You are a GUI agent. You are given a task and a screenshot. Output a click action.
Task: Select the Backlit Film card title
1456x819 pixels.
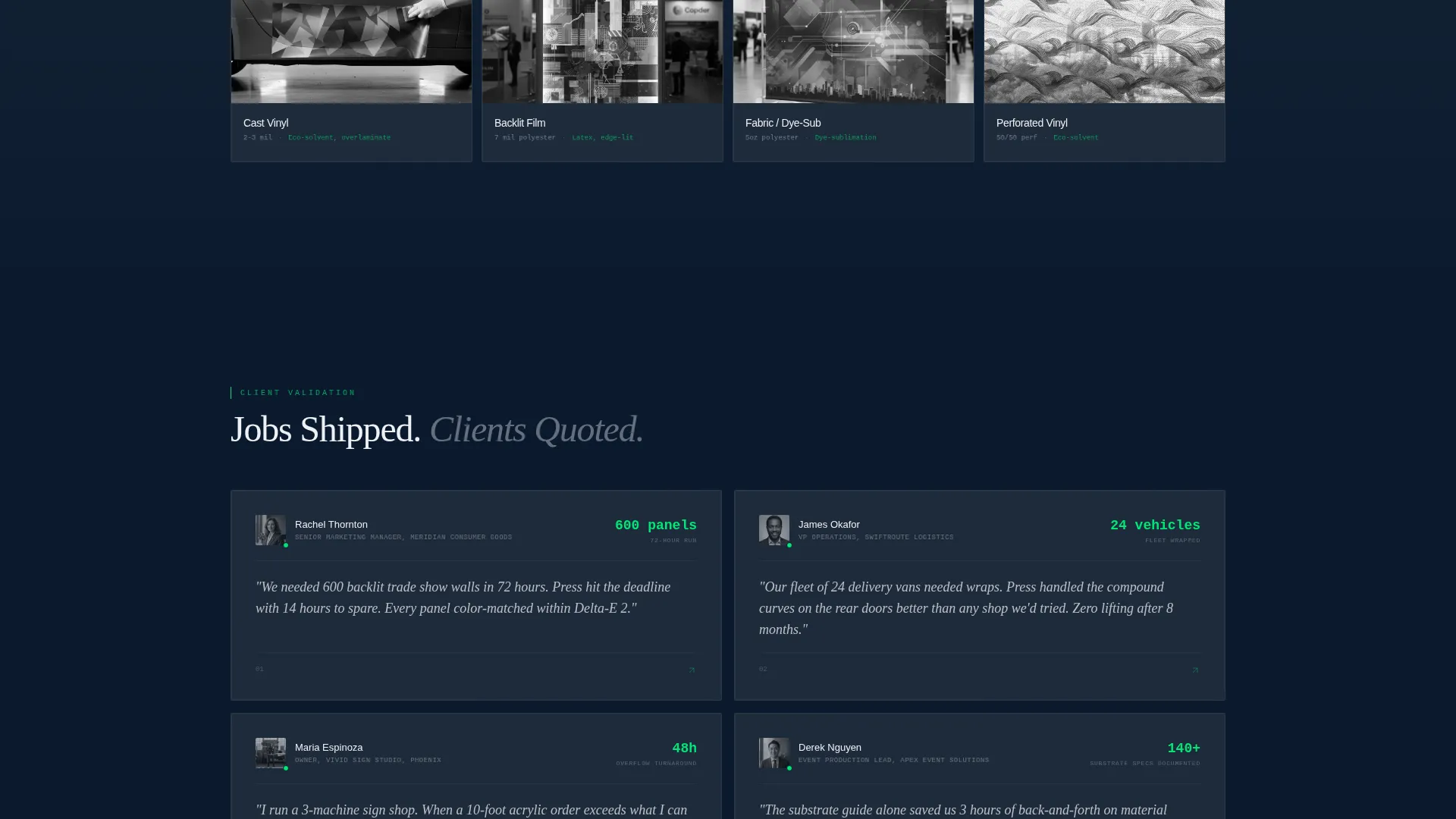point(519,123)
